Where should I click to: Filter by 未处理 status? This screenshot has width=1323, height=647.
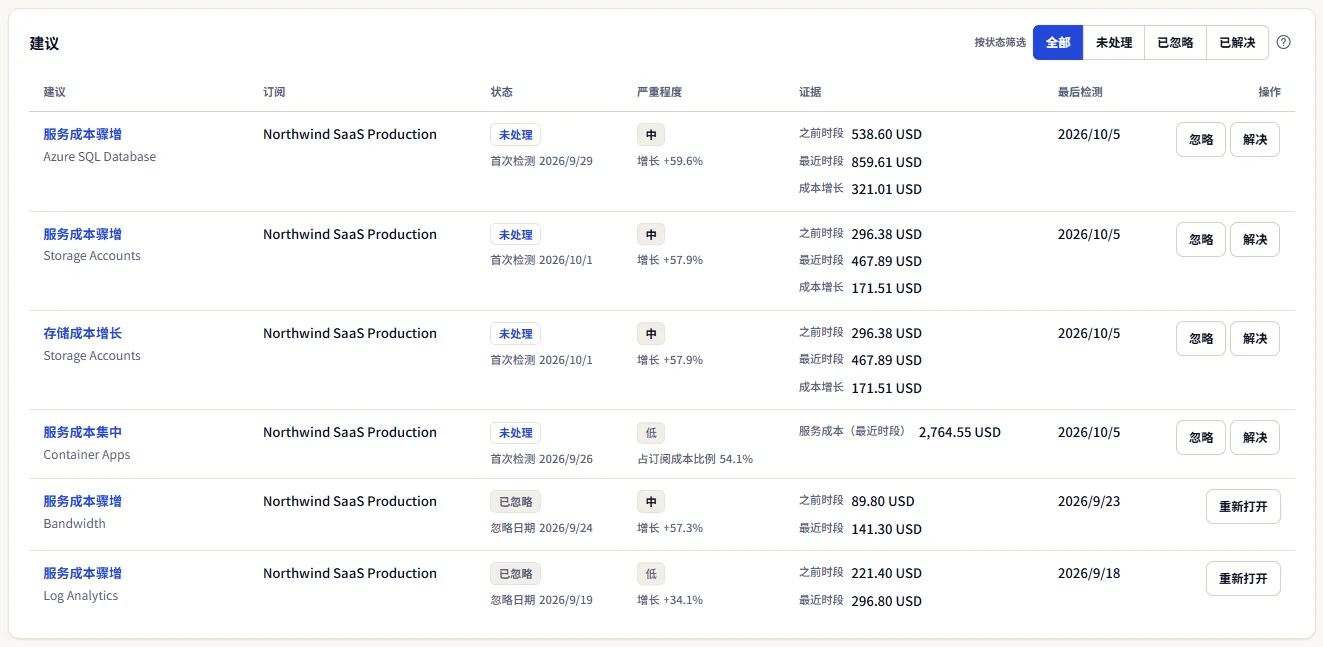pyautogui.click(x=1114, y=42)
